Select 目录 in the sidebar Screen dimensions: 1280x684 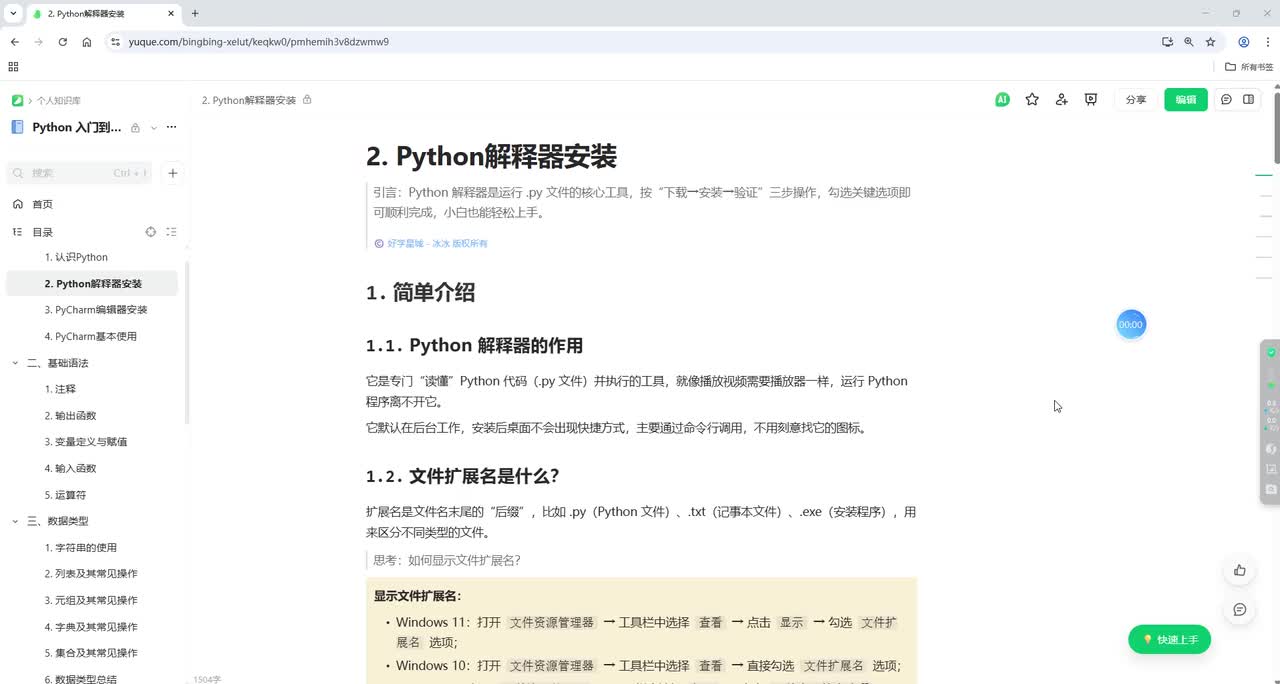point(42,232)
